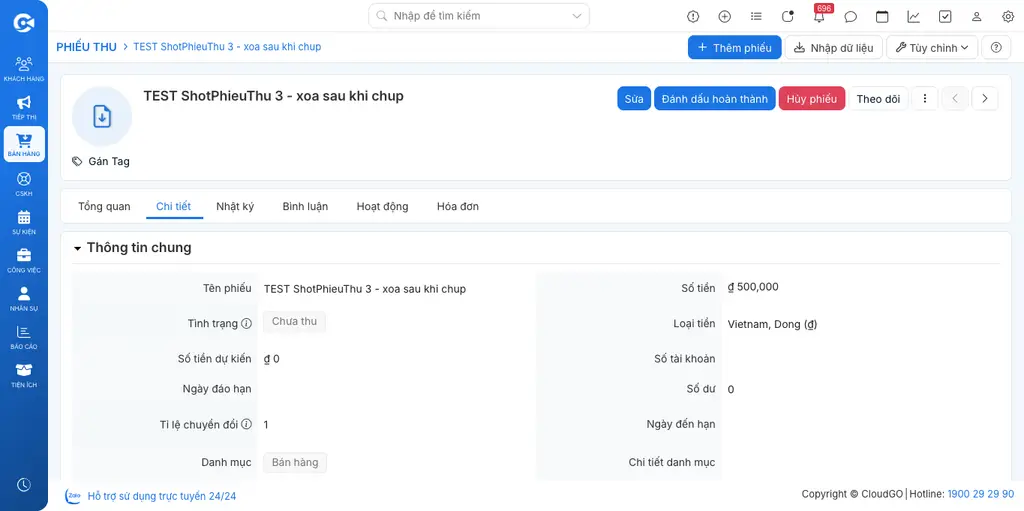Open the three-dot more actions menu

[925, 99]
